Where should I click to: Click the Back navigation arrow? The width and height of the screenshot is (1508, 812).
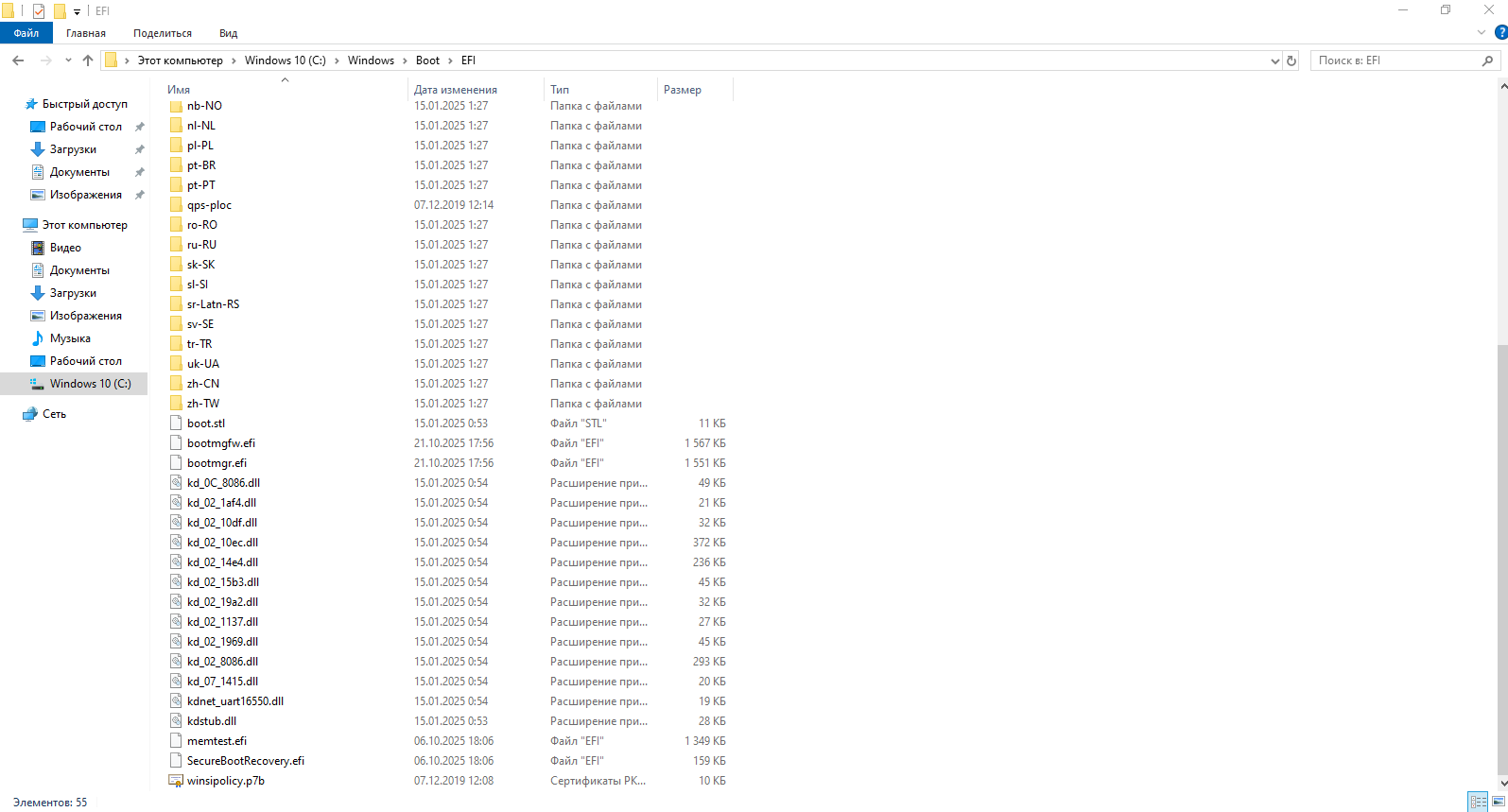point(18,60)
